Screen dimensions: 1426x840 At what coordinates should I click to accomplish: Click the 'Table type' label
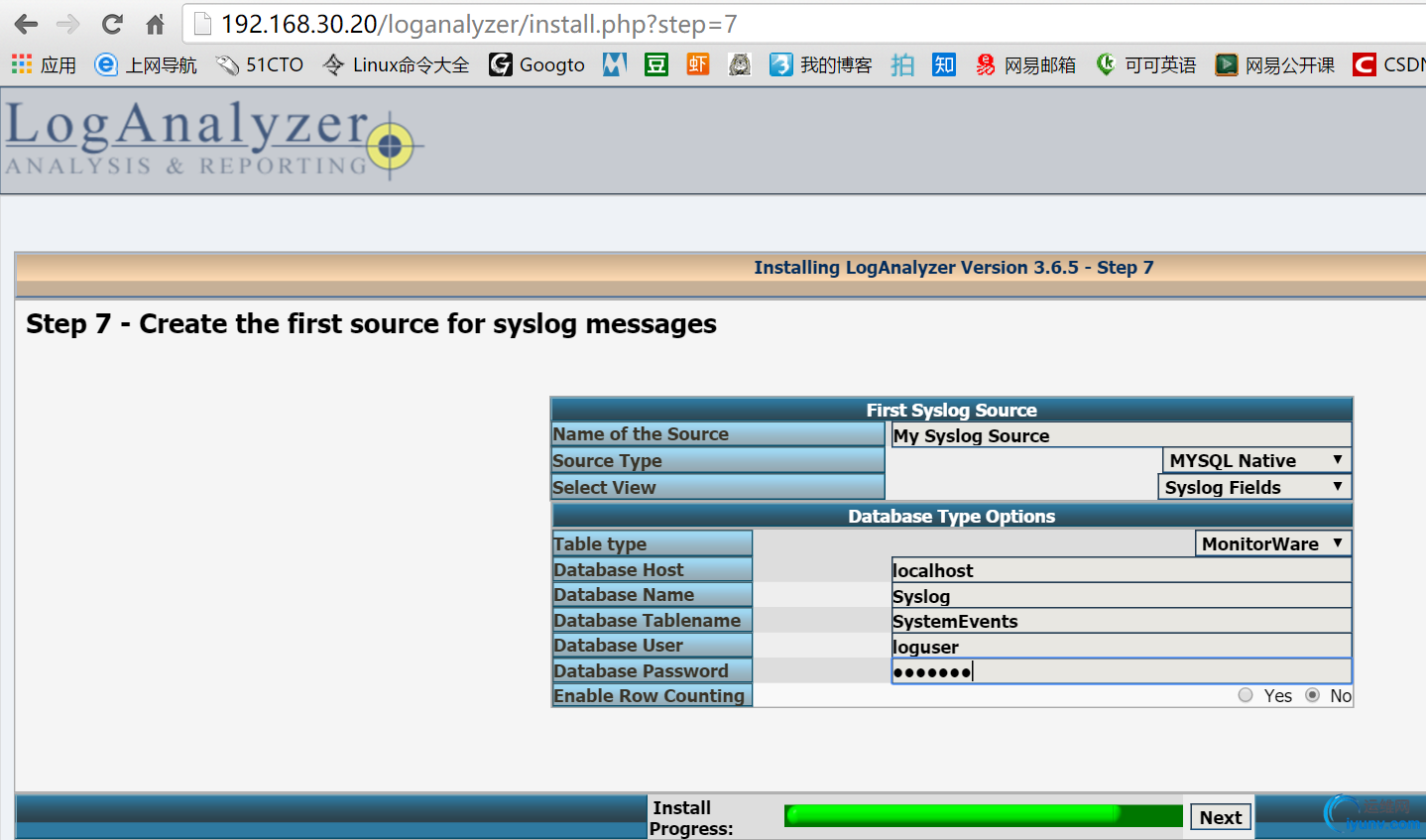click(x=600, y=543)
